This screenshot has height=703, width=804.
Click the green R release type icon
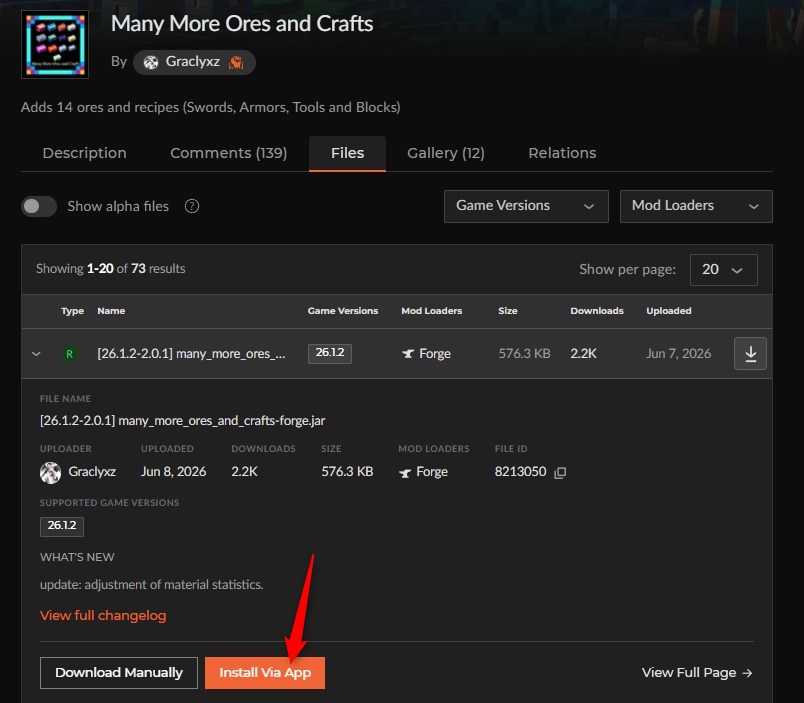pyautogui.click(x=69, y=354)
